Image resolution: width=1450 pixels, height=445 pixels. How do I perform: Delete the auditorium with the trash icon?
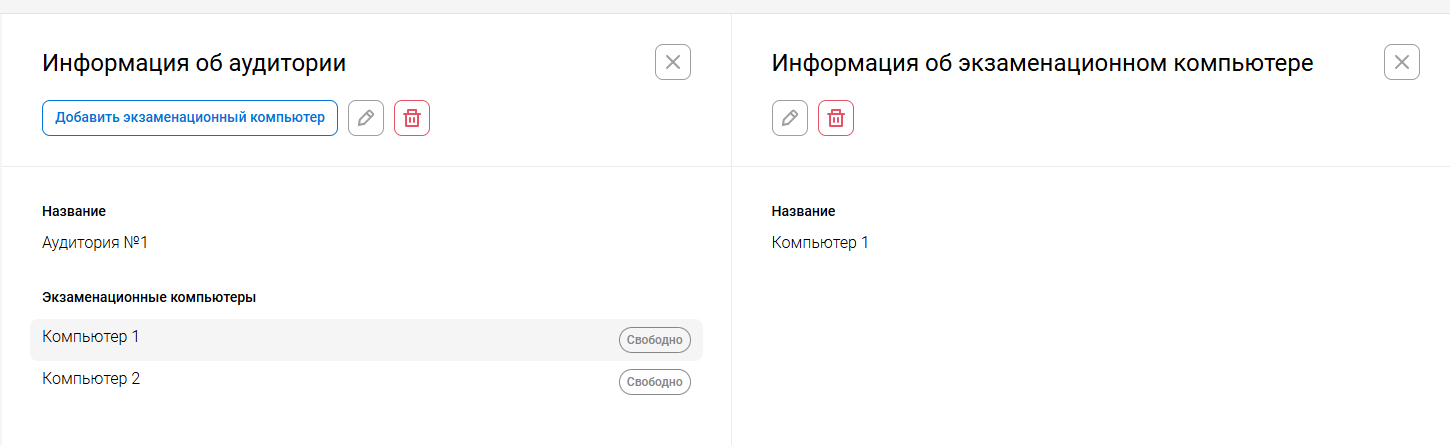pyautogui.click(x=412, y=118)
